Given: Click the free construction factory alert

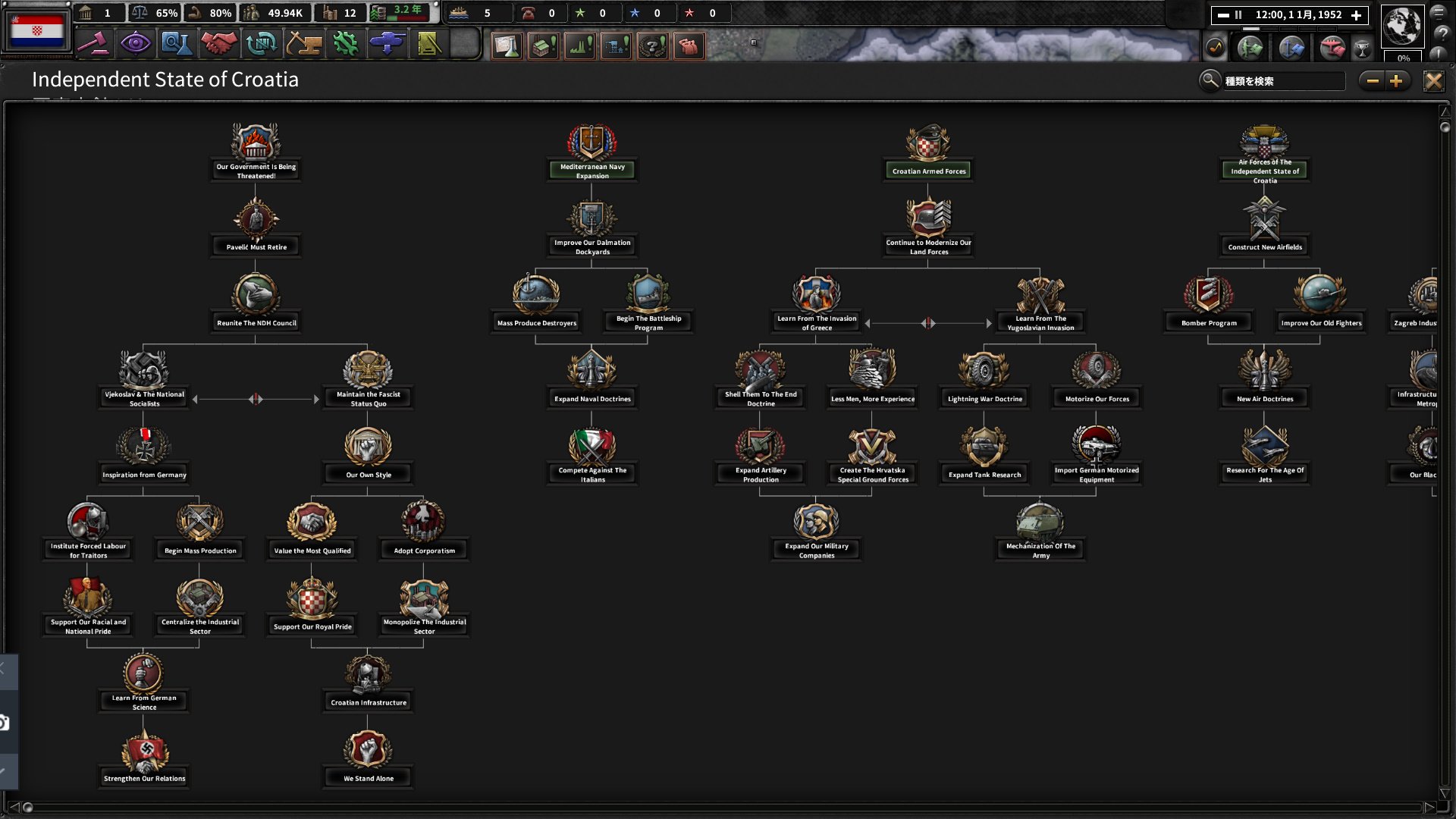Looking at the screenshot, I should coord(543,46).
